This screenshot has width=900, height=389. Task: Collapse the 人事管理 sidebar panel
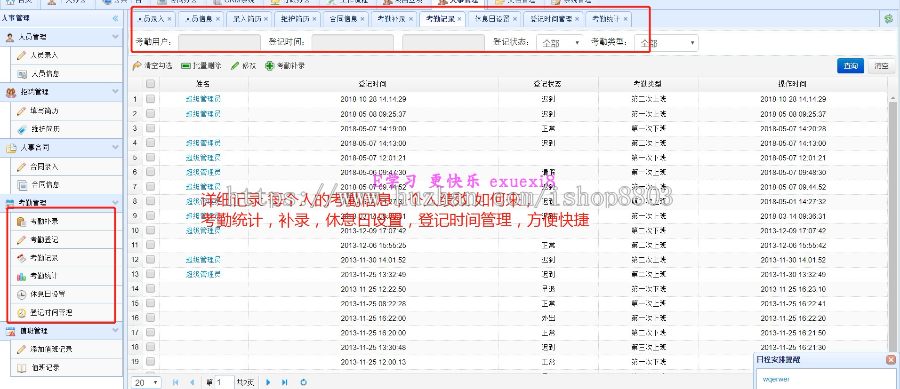(115, 18)
